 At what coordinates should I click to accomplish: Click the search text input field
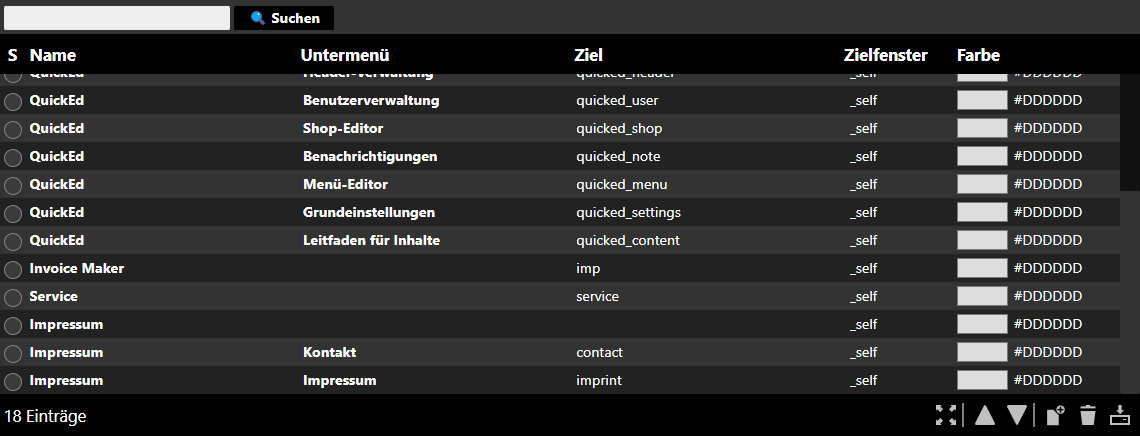click(117, 18)
